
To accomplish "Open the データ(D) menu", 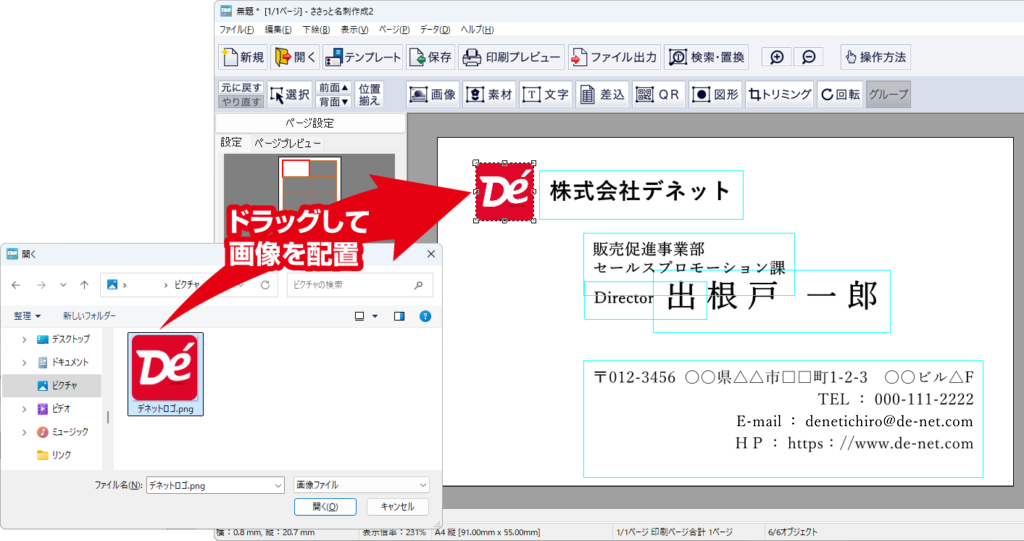I will (435, 29).
